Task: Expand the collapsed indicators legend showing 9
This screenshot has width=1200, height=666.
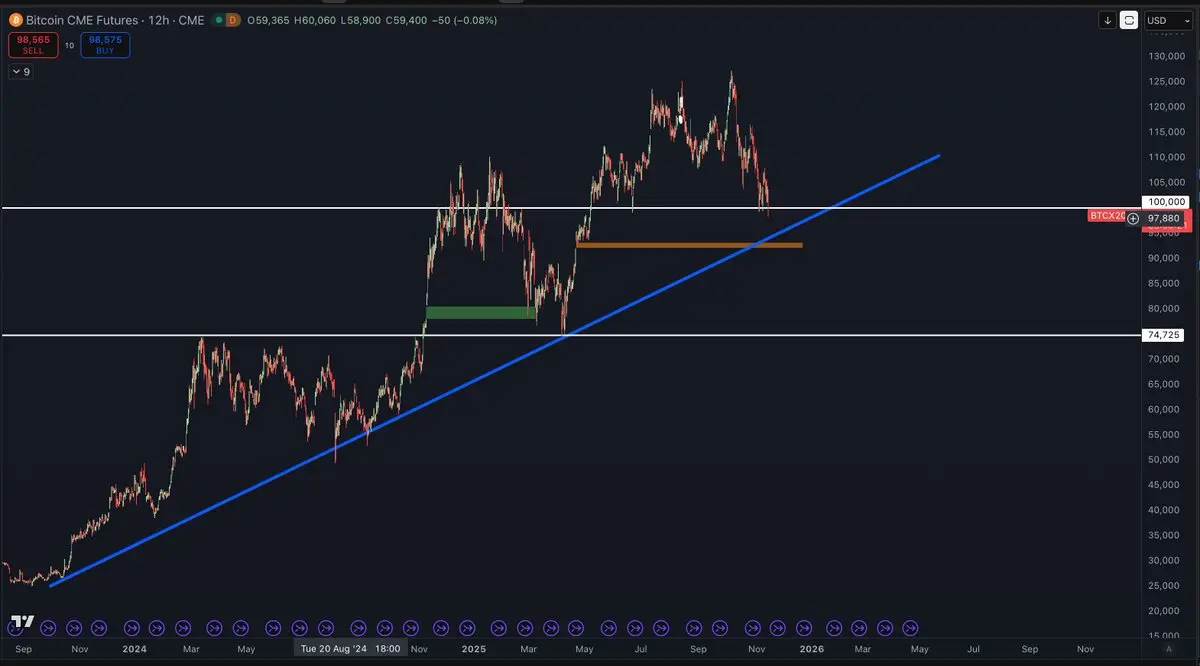Action: tap(21, 72)
